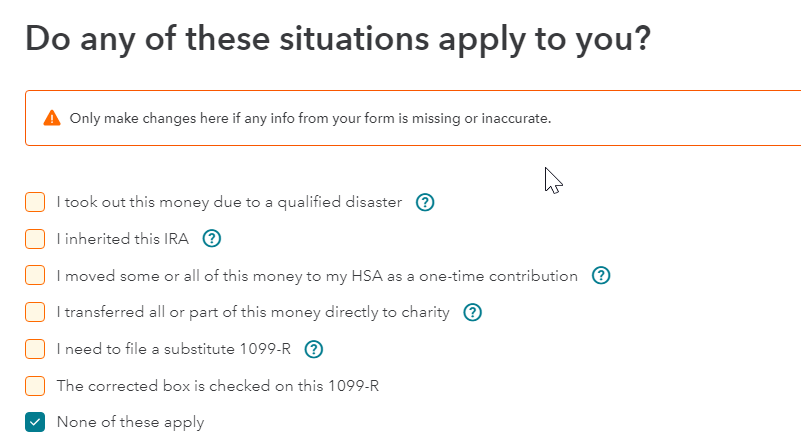
Task: Enable the HSA one-time contribution checkbox
Action: point(35,275)
